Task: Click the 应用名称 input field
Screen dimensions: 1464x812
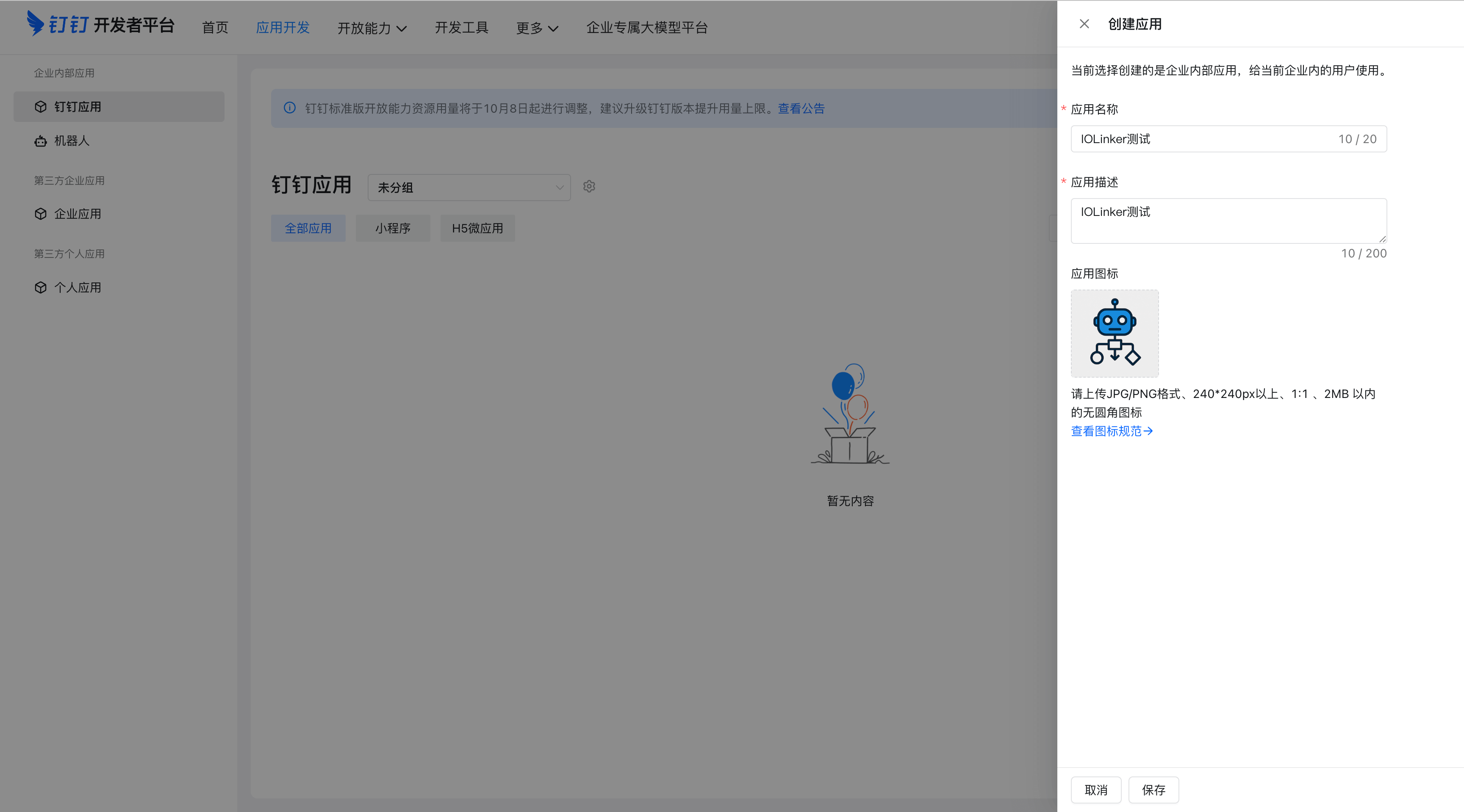Action: [1229, 138]
